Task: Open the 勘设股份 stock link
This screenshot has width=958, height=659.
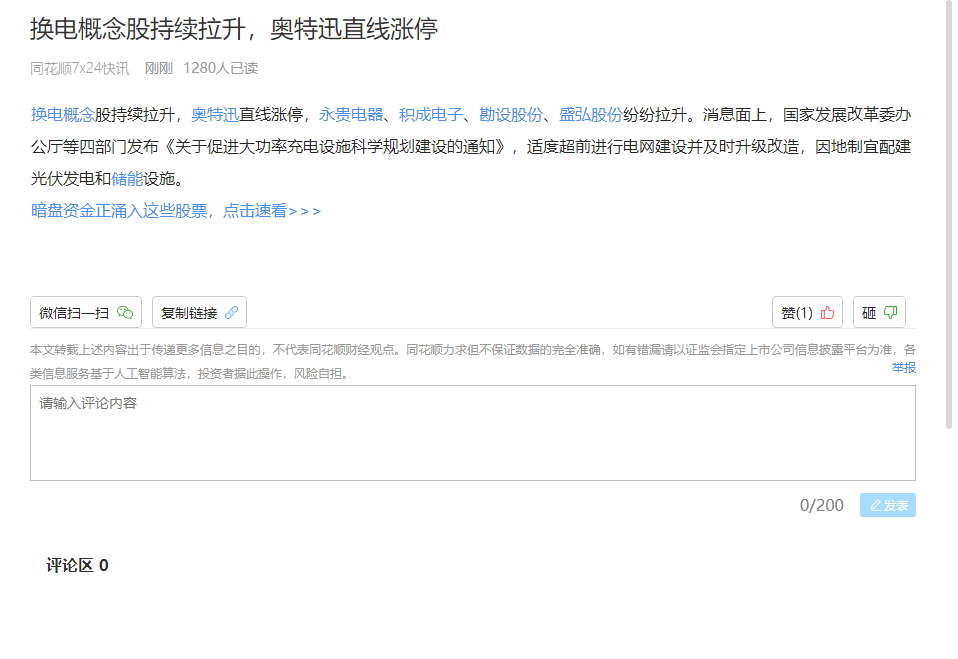Action: click(x=511, y=115)
